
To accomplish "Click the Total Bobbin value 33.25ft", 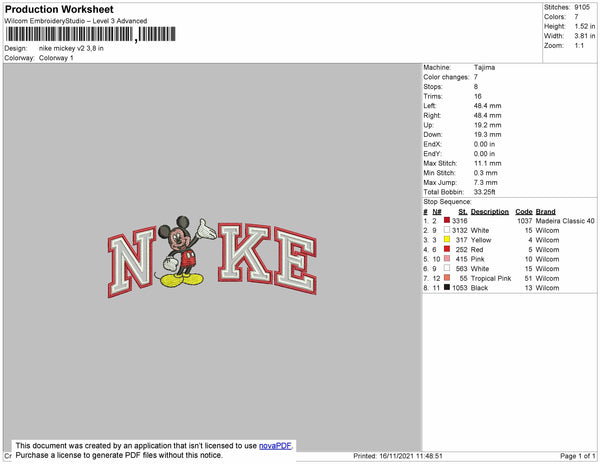I will (x=484, y=192).
